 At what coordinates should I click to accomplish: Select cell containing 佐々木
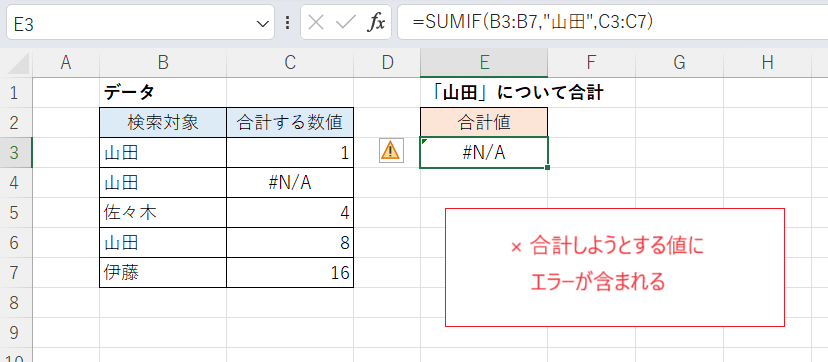(163, 213)
